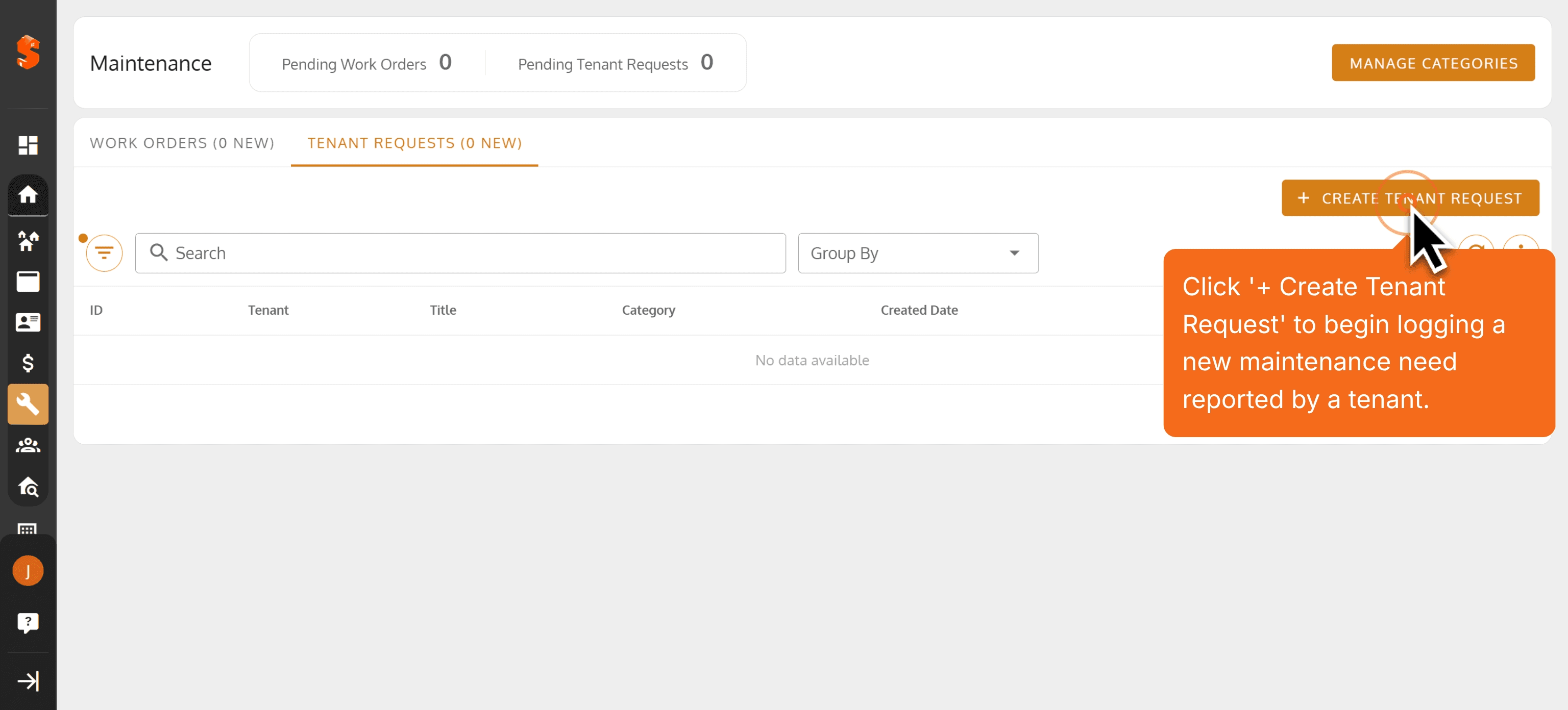1568x710 pixels.
Task: Expand the sidebar with arrow icon
Action: click(28, 681)
